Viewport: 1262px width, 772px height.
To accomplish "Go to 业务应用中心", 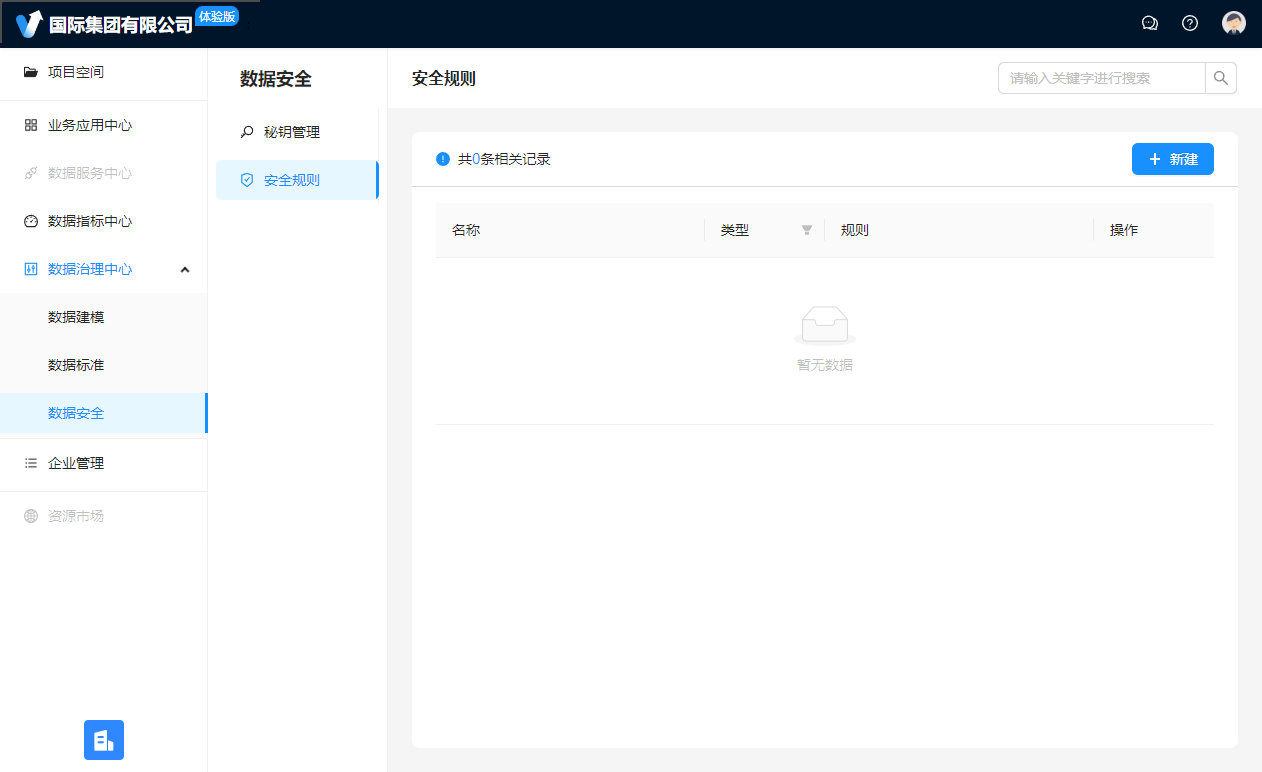I will coord(90,125).
